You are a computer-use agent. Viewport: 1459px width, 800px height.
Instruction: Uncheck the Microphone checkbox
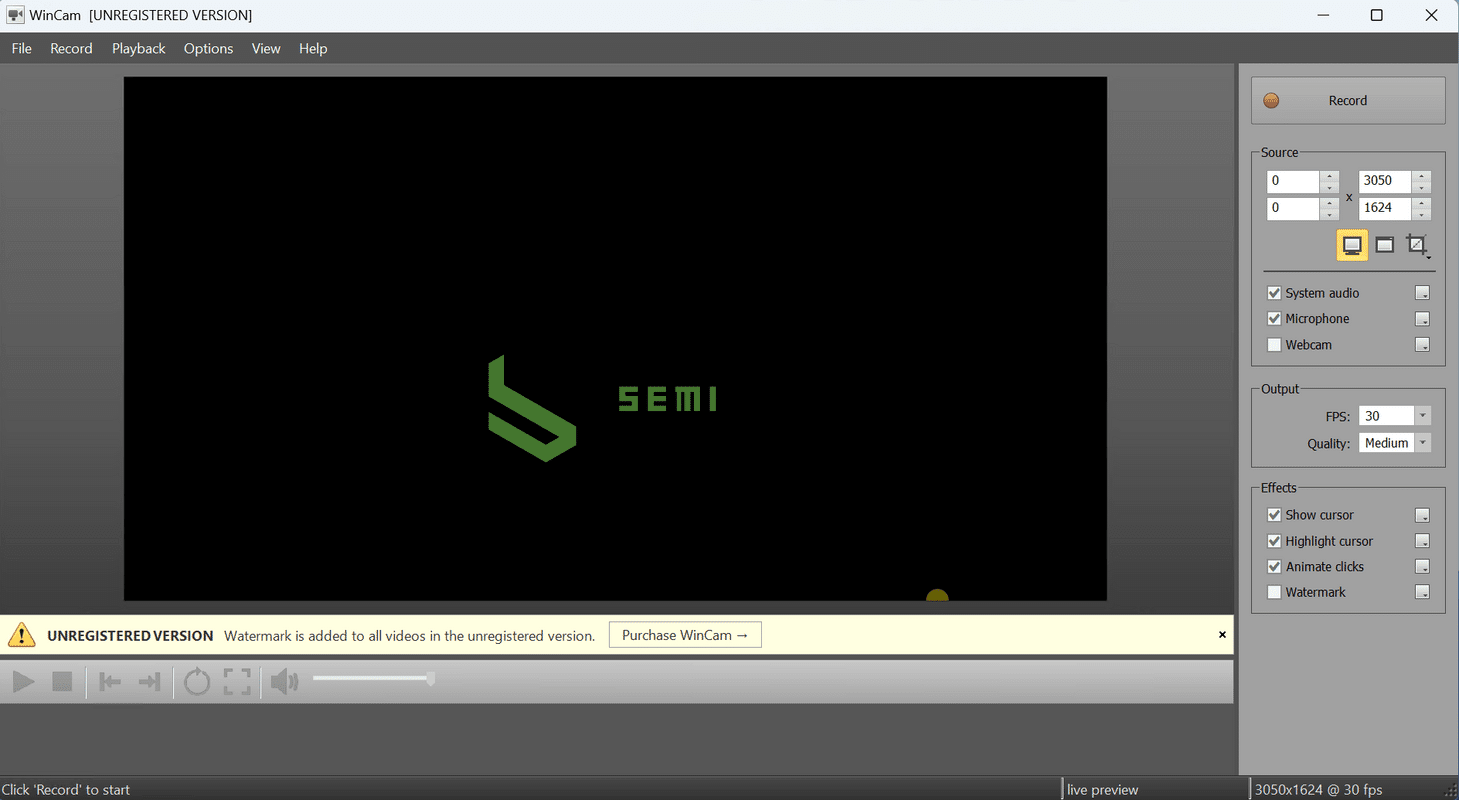pyautogui.click(x=1274, y=319)
